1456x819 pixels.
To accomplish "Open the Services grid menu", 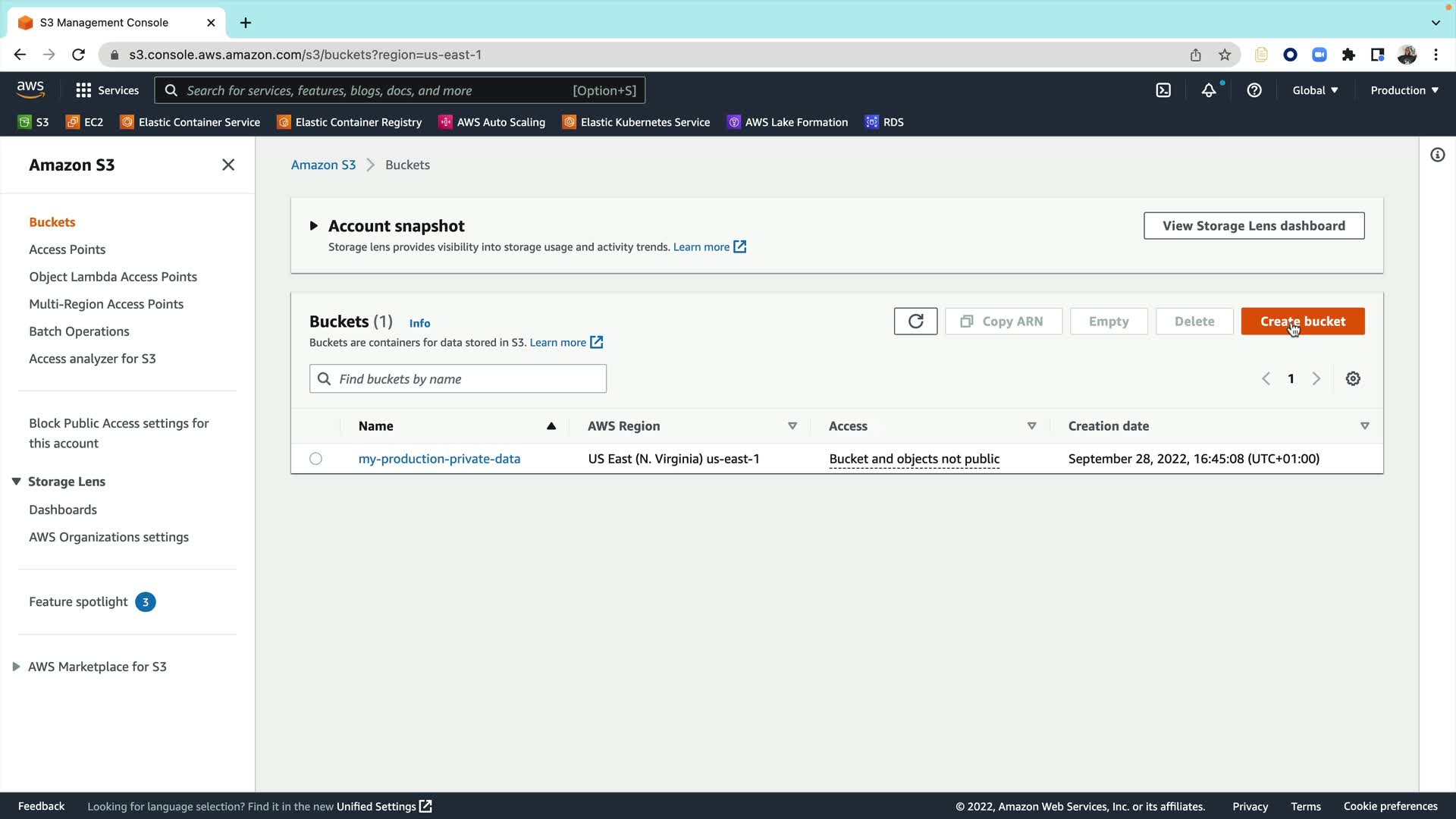I will click(x=83, y=90).
